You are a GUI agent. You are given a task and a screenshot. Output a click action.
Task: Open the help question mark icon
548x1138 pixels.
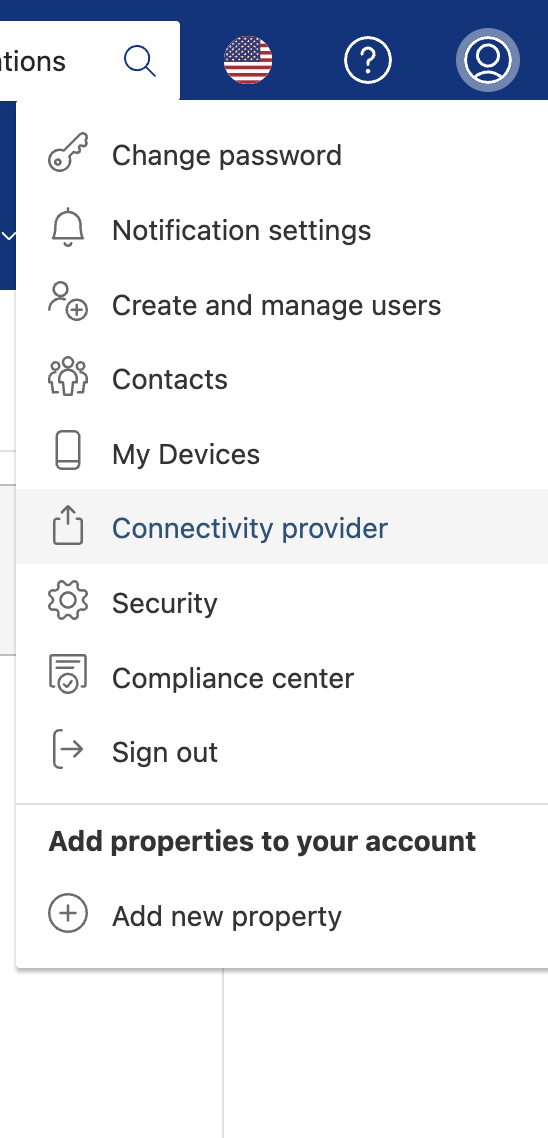tap(367, 60)
